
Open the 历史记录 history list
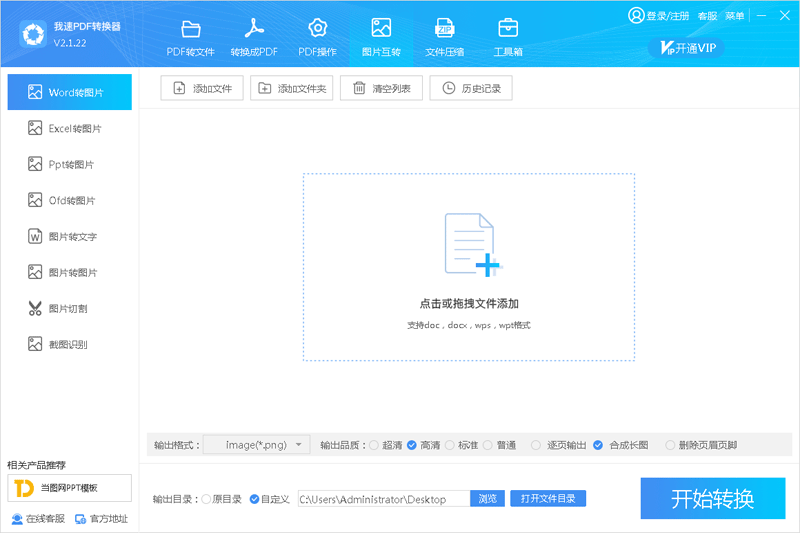(471, 89)
